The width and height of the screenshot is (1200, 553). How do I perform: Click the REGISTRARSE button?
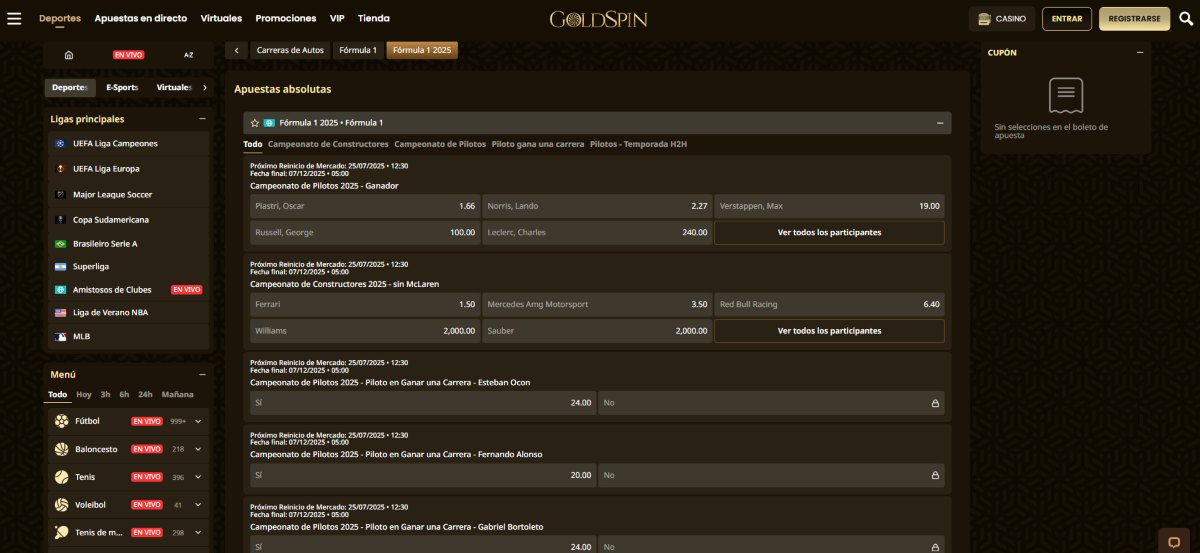click(x=1134, y=18)
